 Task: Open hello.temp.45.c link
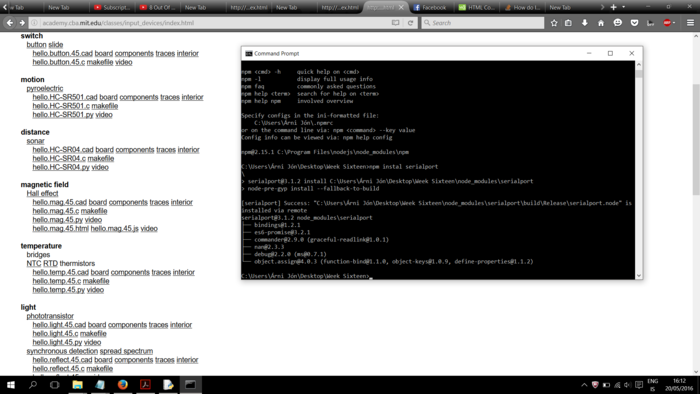(x=57, y=281)
